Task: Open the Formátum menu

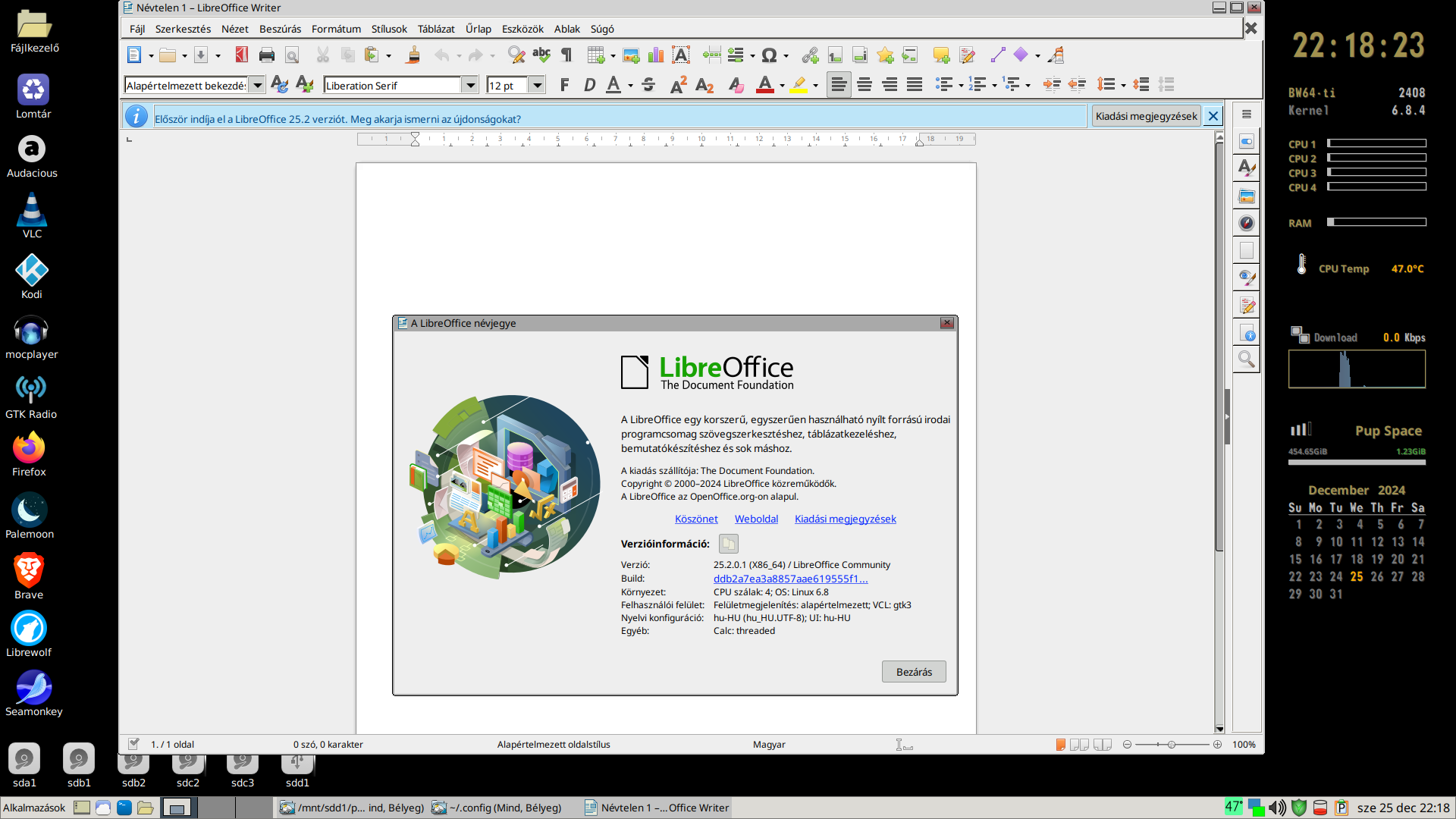Action: point(336,29)
